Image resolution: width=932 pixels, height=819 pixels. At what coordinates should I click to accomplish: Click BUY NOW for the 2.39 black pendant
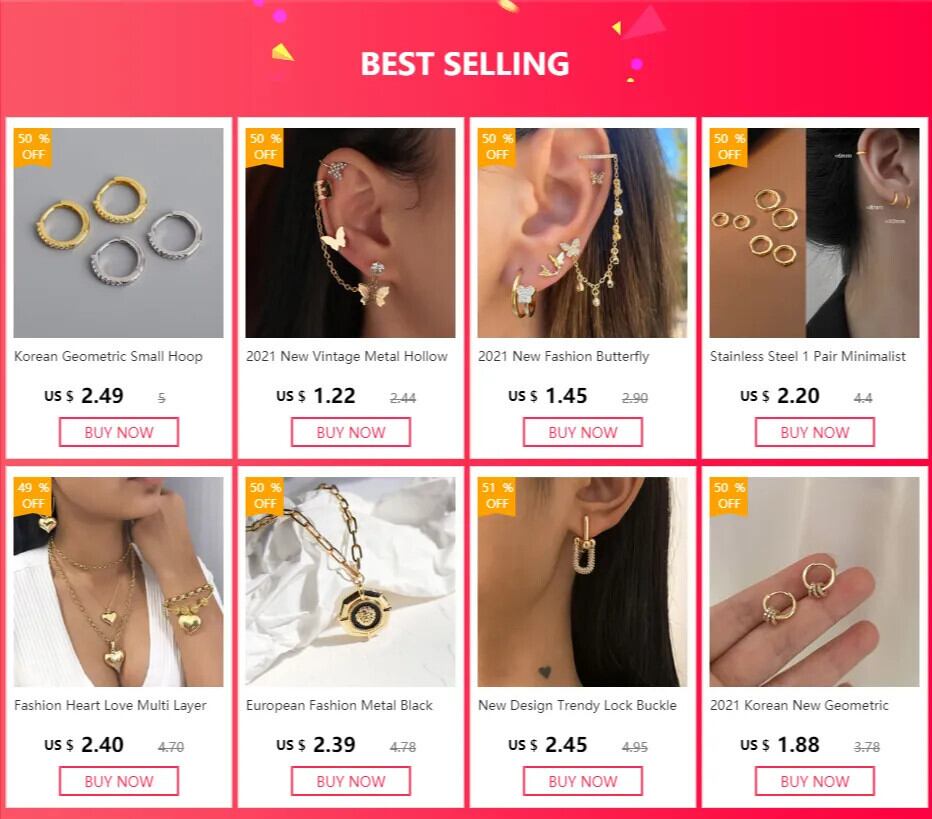[351, 781]
